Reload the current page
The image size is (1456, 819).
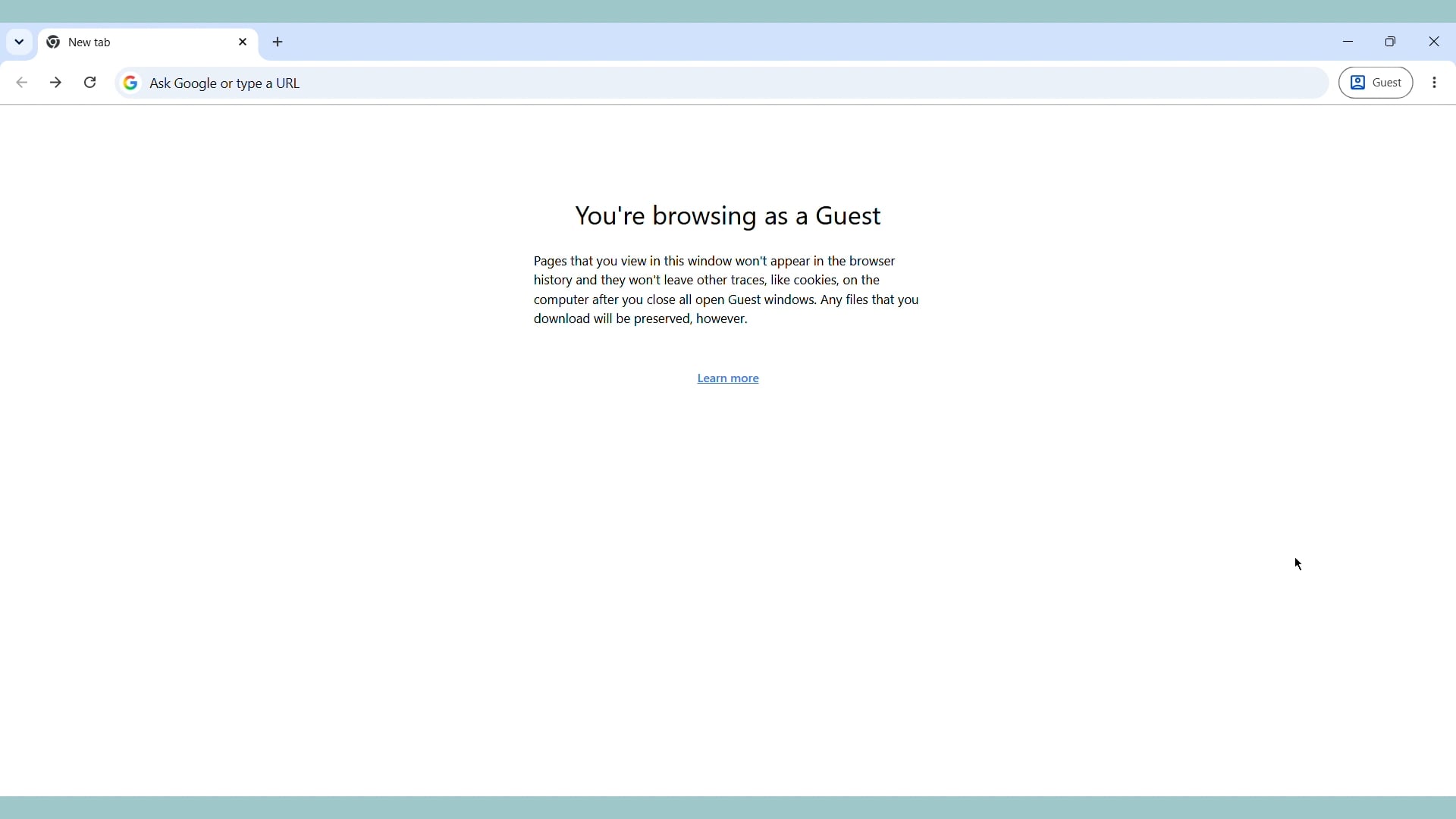(x=91, y=83)
